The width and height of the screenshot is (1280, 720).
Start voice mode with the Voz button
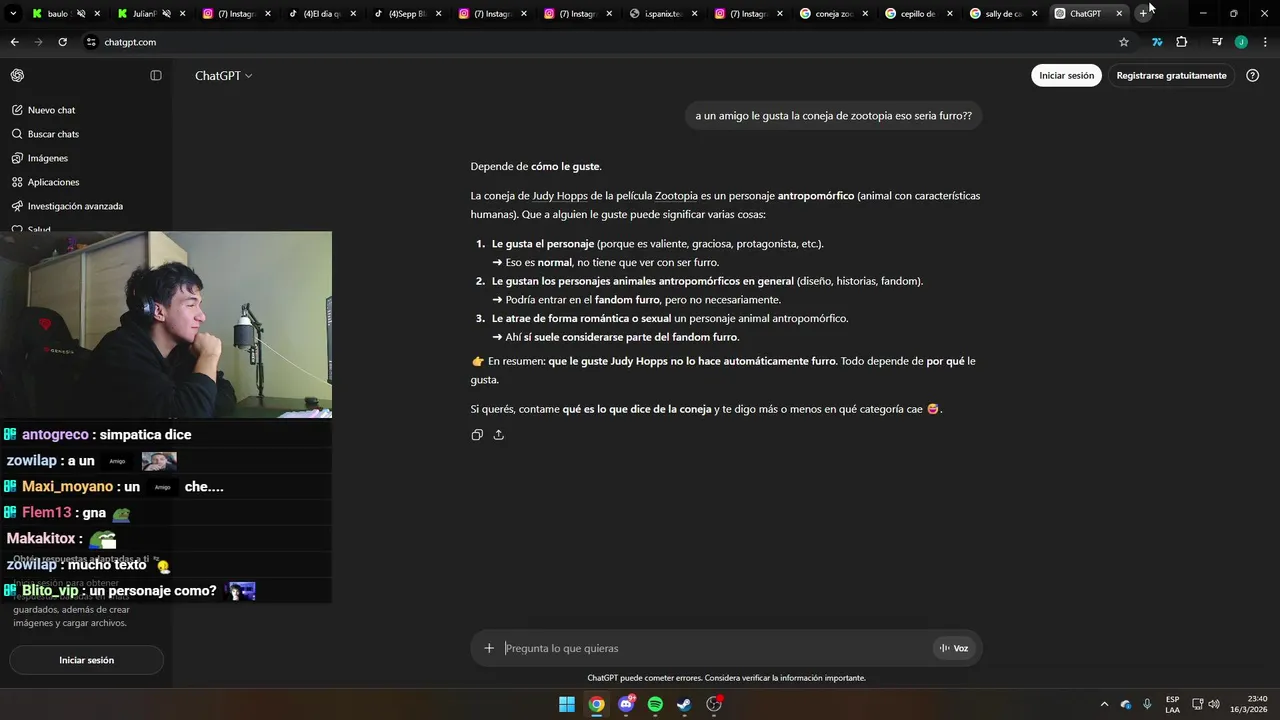[x=953, y=648]
